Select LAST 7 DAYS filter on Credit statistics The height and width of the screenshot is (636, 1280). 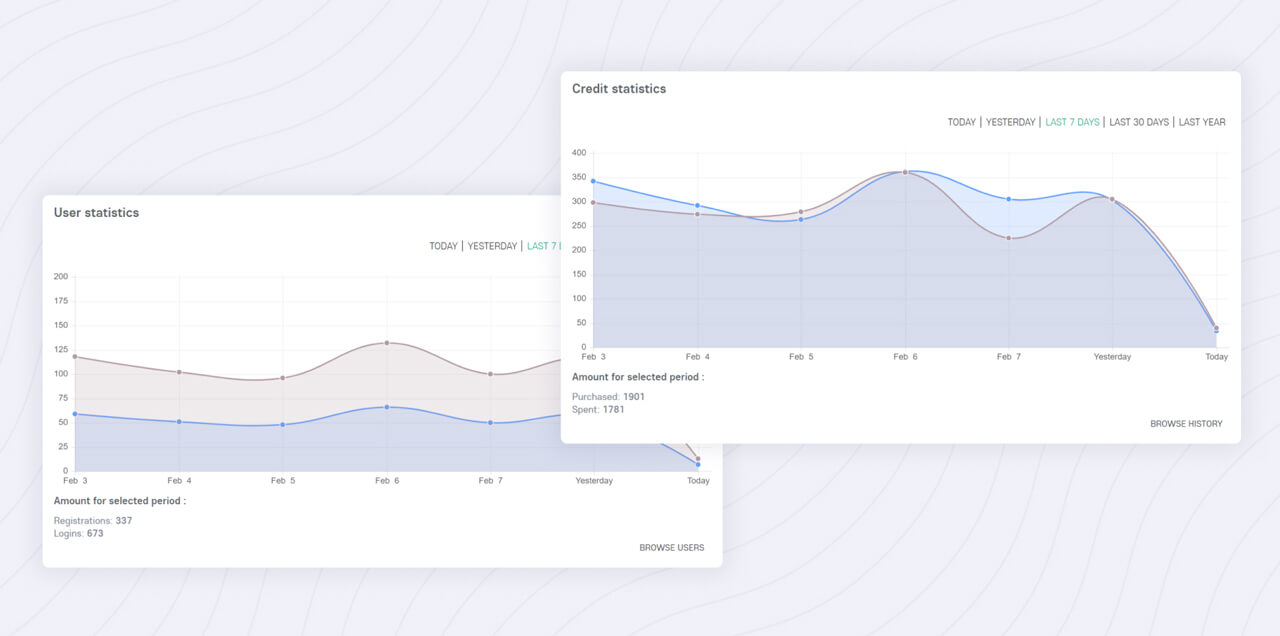pyautogui.click(x=1073, y=121)
